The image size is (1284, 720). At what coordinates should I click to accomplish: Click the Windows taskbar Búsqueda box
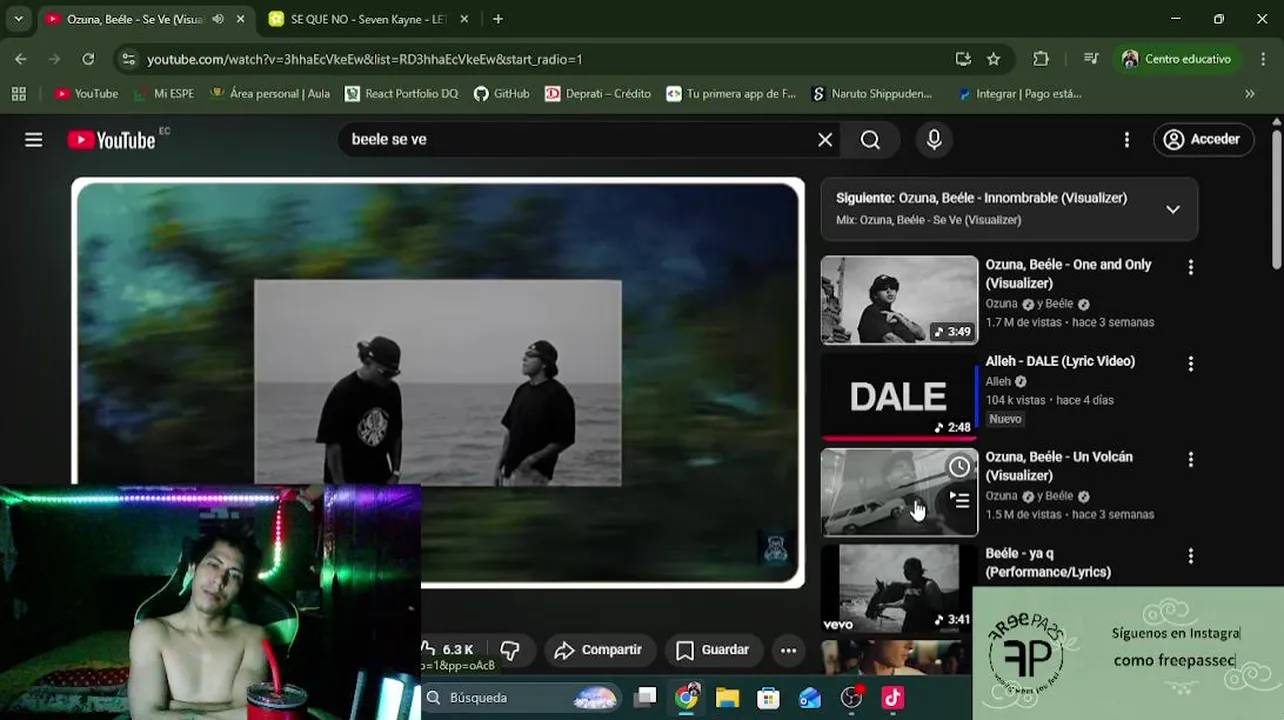tap(521, 697)
